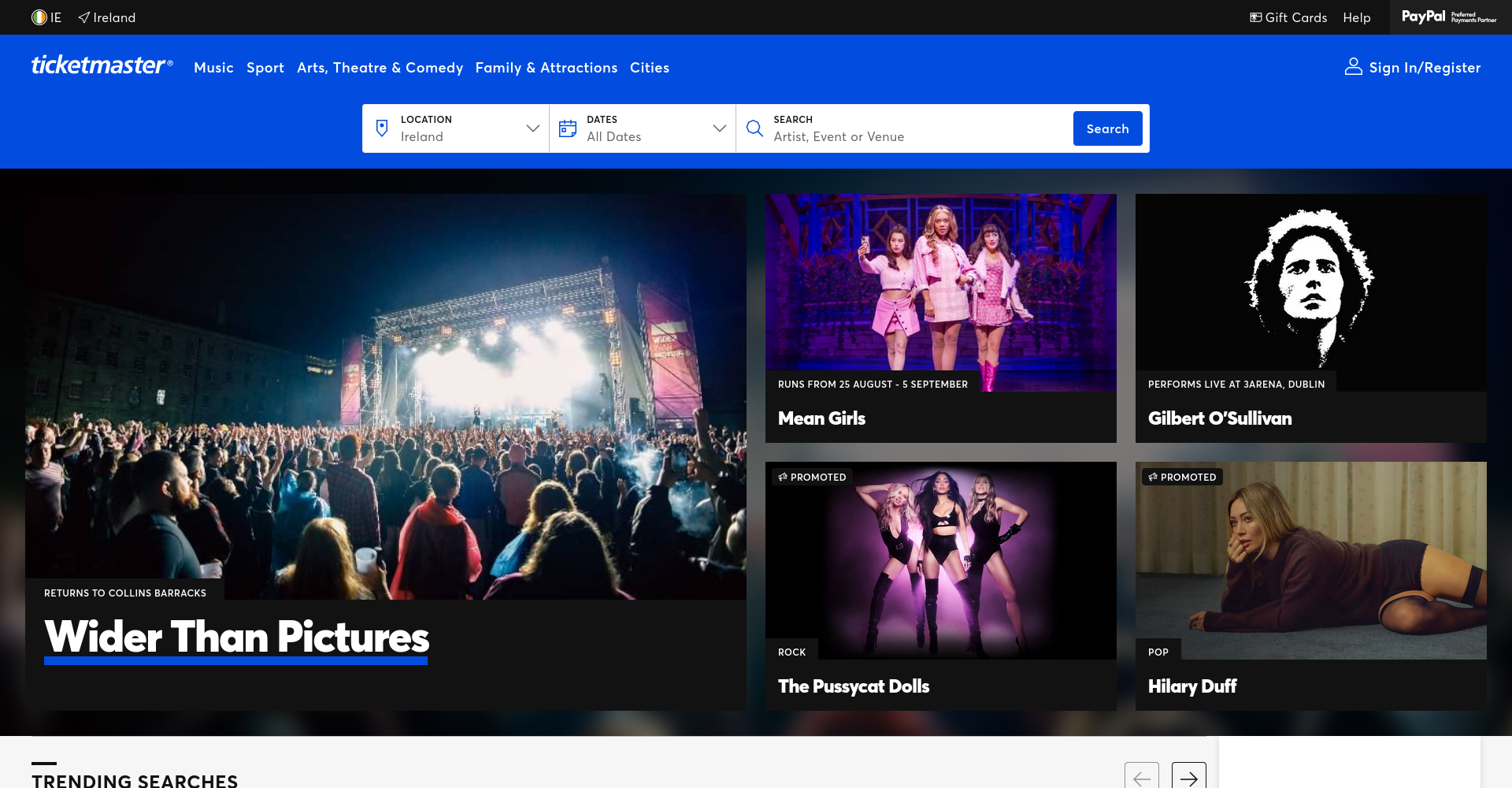
Task: Click the Artist, Event or Venue search field
Action: tap(905, 128)
